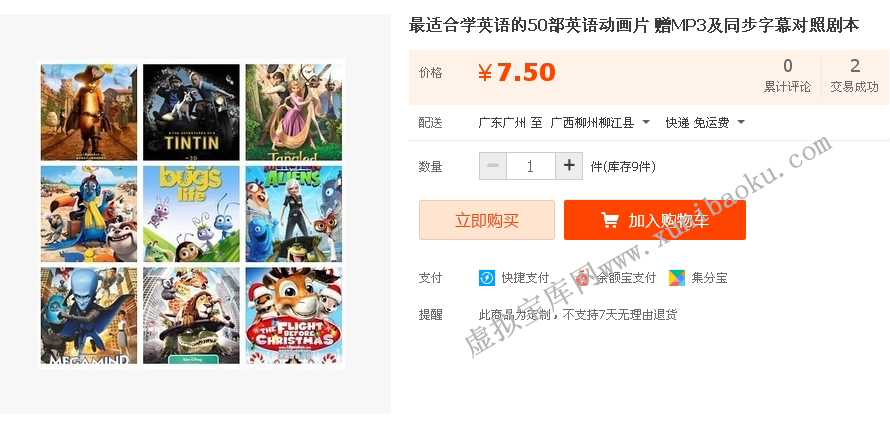Click the 余额宝支付 payment icon

point(582,278)
